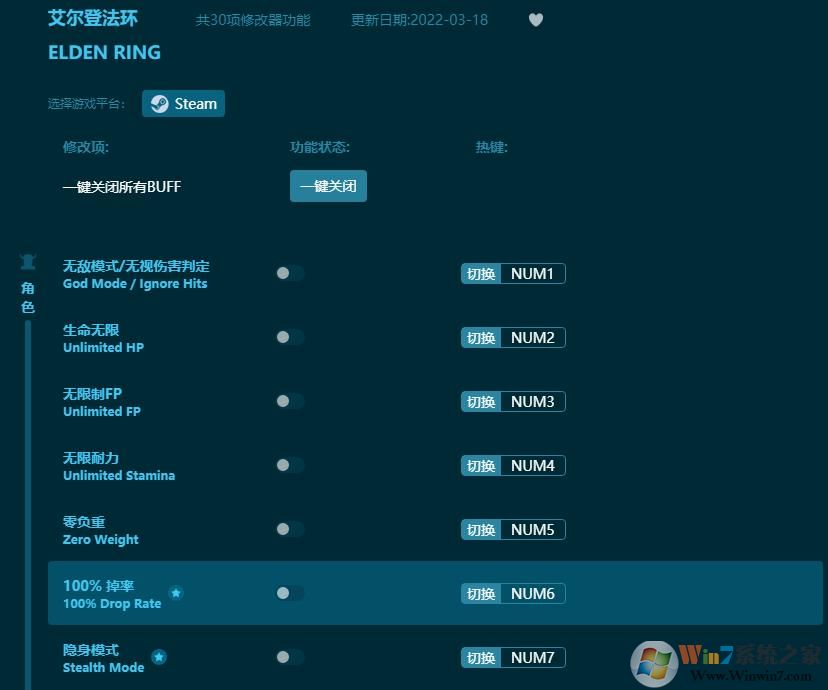Click the heart favorite icon at the top
828x690 pixels.
[536, 20]
